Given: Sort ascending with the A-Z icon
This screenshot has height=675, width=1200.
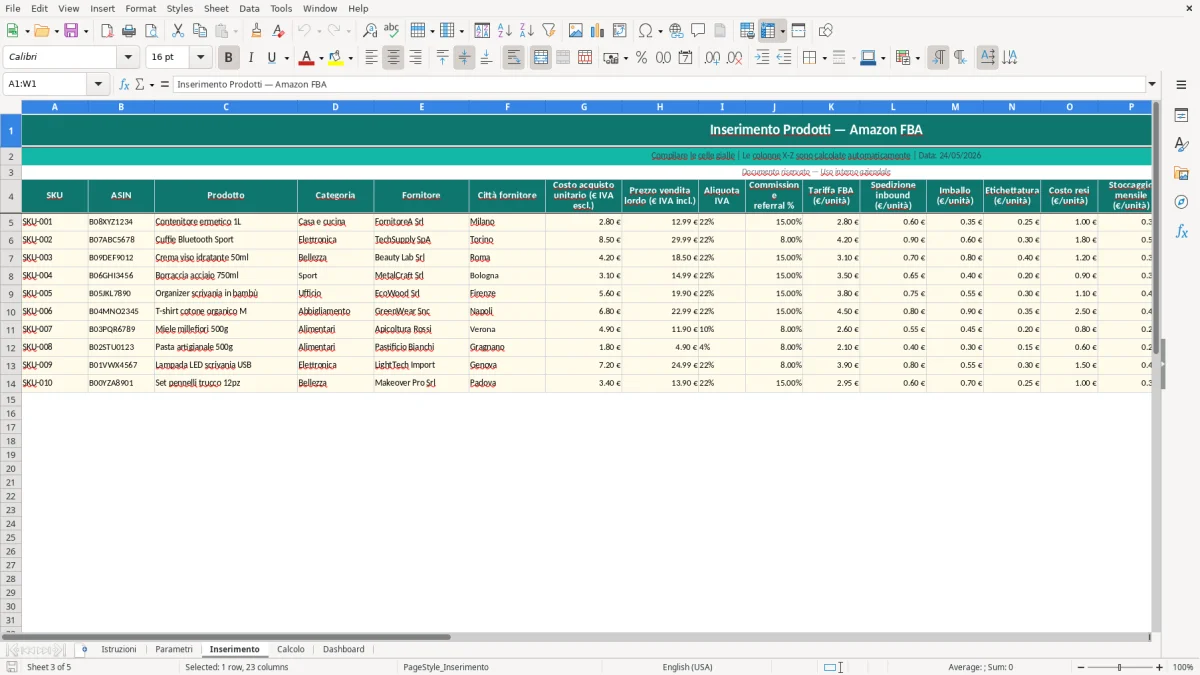Looking at the screenshot, I should pos(504,31).
